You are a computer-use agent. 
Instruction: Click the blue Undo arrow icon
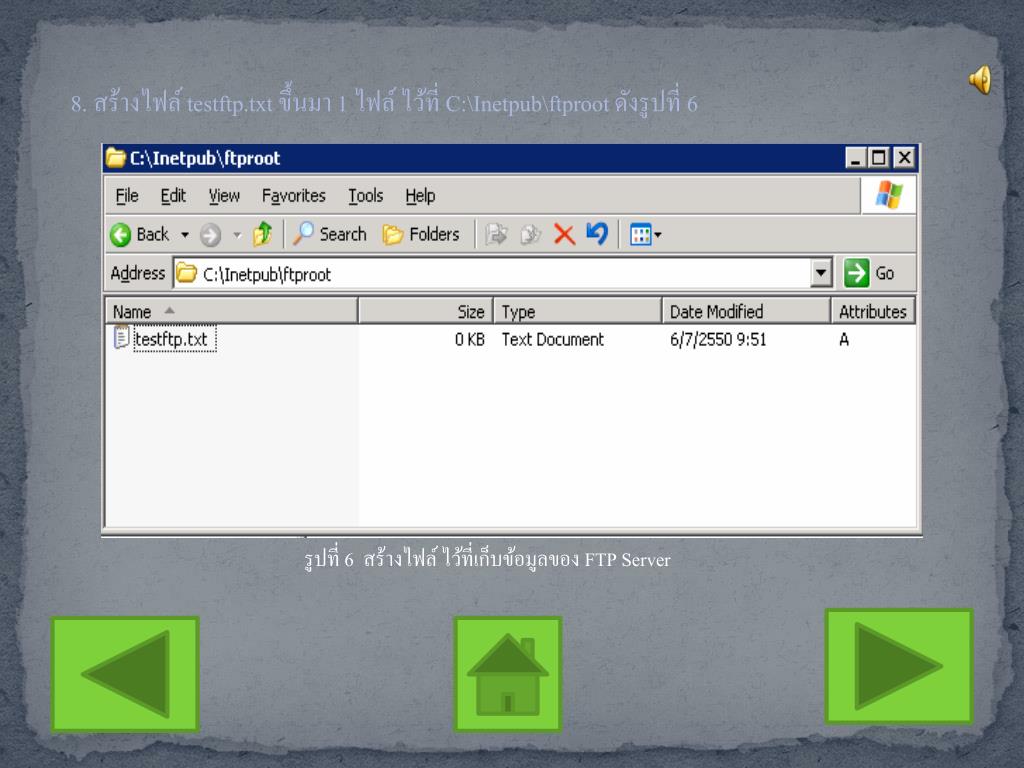597,234
